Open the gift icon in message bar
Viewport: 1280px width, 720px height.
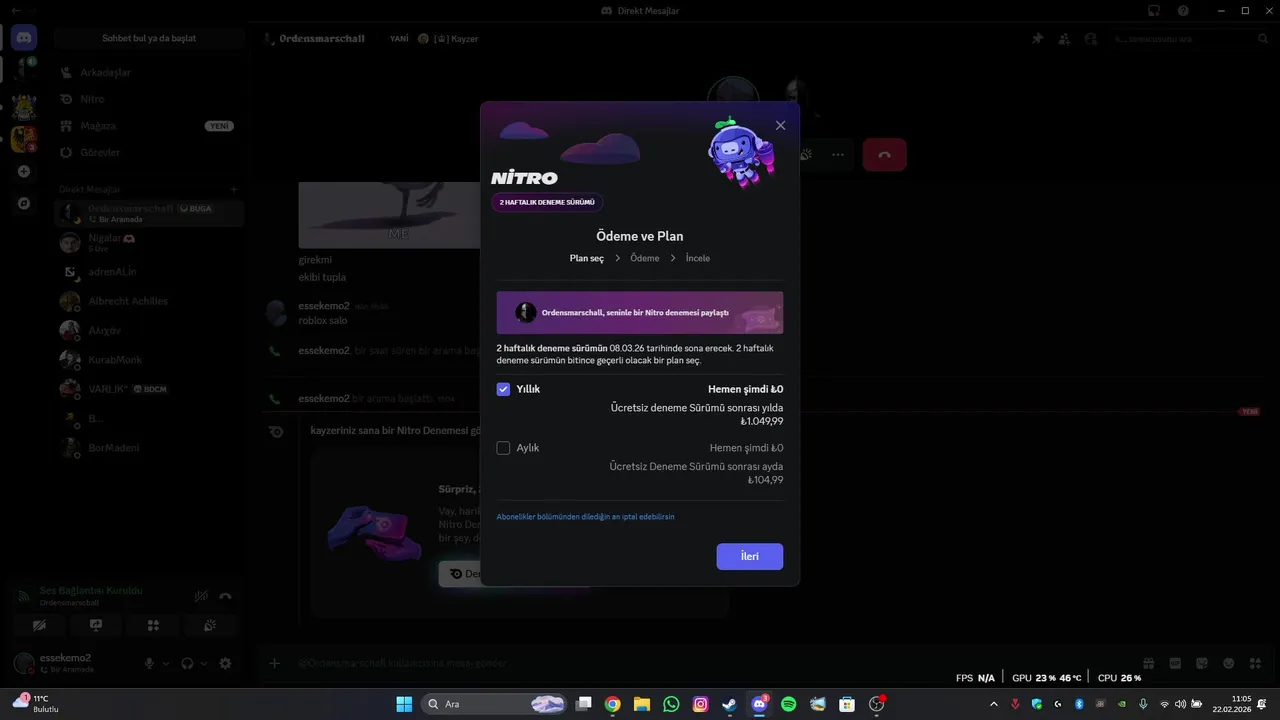pyautogui.click(x=1149, y=663)
